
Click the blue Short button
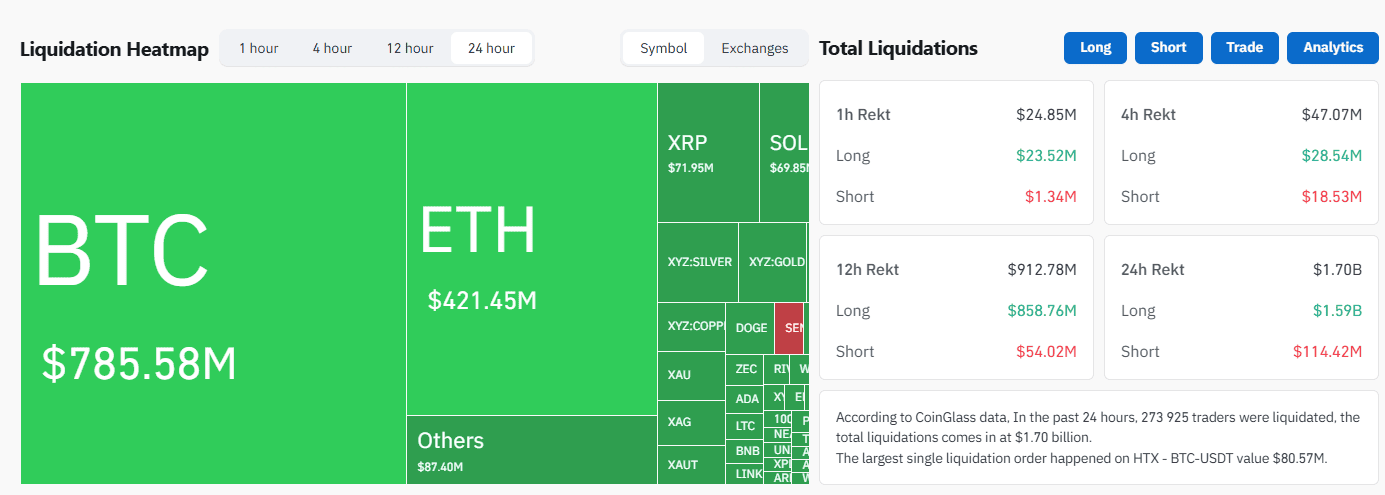(x=1168, y=48)
